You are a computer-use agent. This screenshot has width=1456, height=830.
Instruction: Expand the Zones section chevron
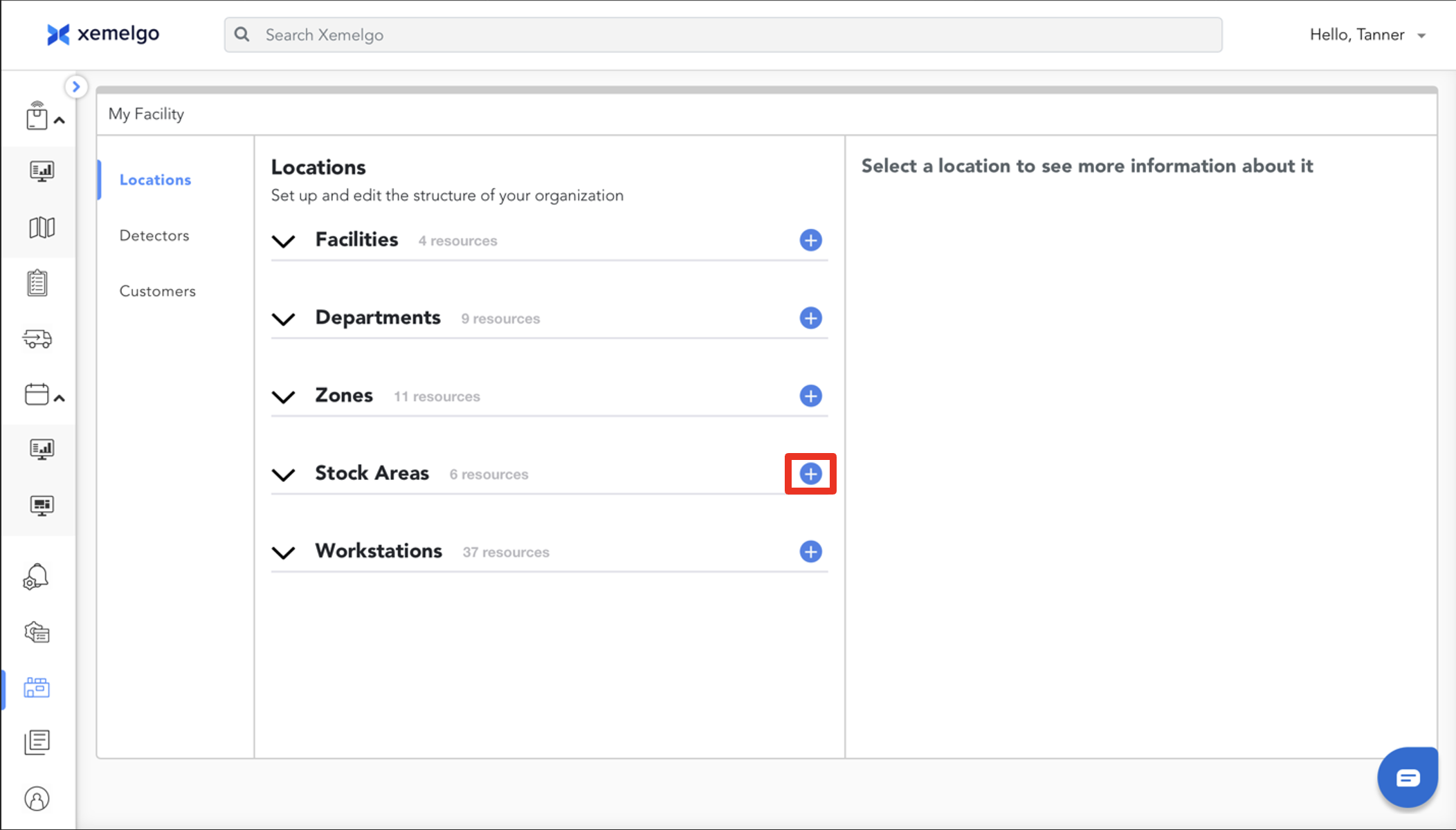click(284, 396)
